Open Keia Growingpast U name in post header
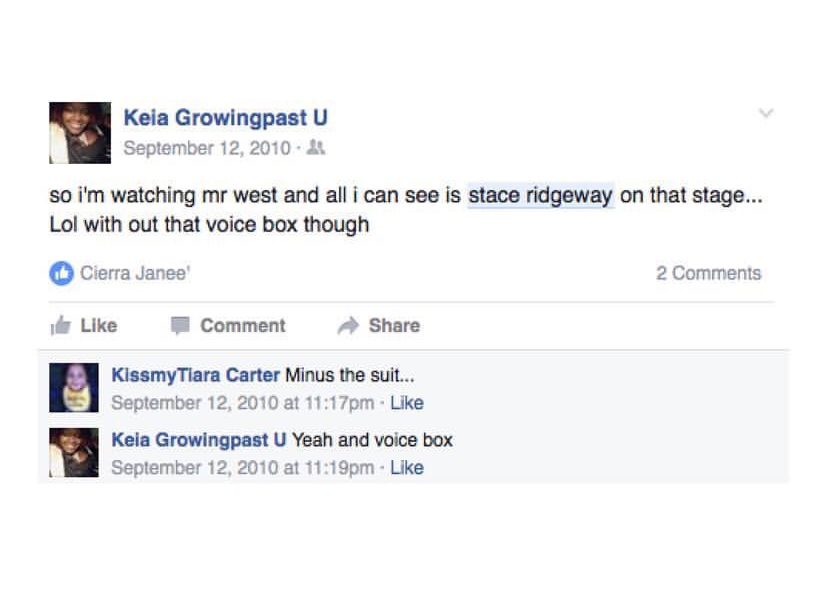 point(225,118)
